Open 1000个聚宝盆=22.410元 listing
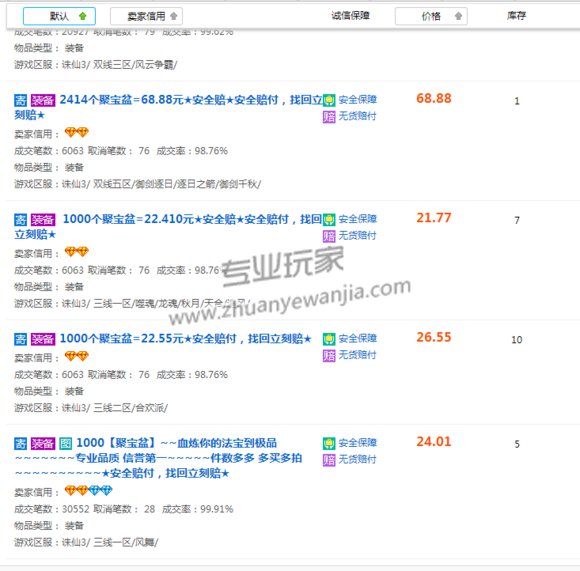Screen dimensions: 580x571 click(169, 226)
